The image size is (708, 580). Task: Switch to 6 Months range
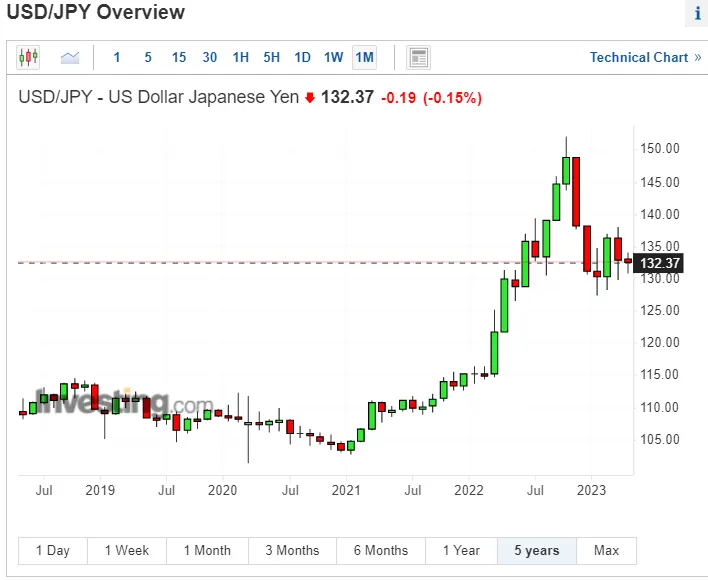pos(381,551)
